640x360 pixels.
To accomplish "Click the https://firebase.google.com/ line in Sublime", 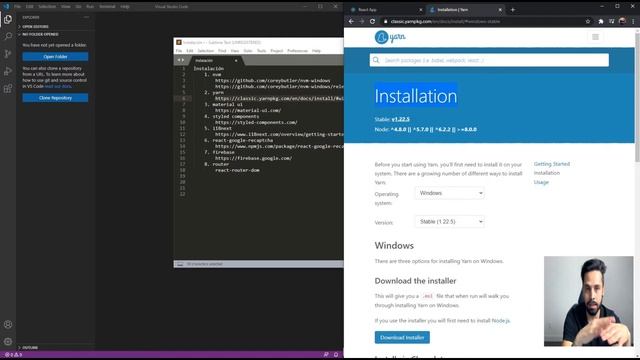I will pyautogui.click(x=253, y=158).
